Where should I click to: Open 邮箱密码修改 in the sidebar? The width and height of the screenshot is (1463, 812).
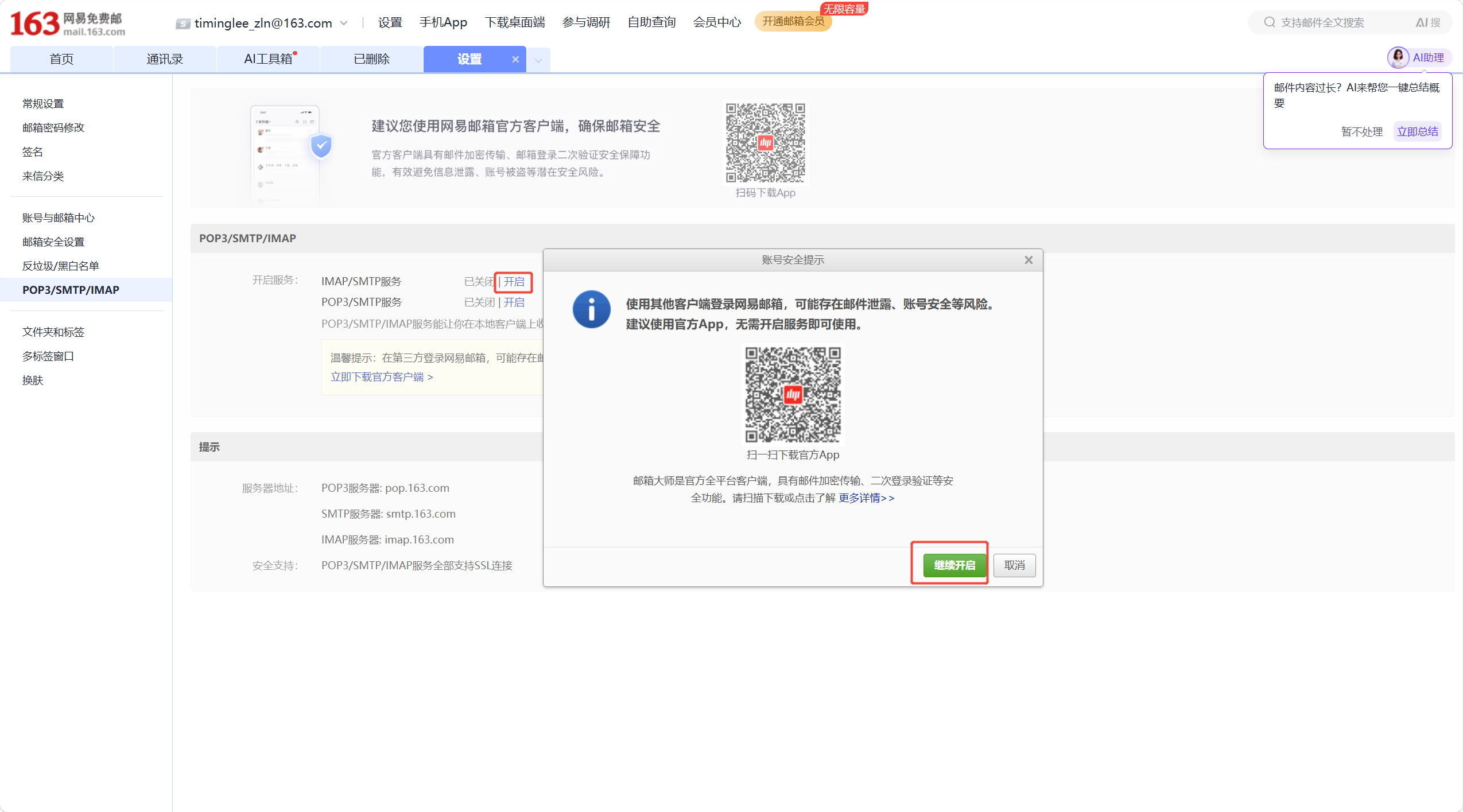point(53,128)
